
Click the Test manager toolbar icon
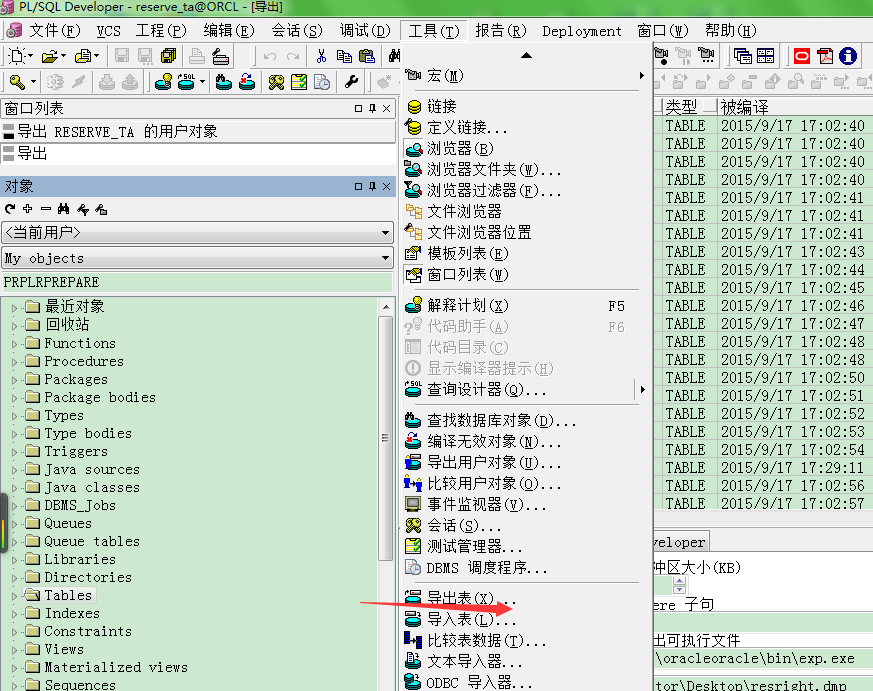click(x=299, y=82)
